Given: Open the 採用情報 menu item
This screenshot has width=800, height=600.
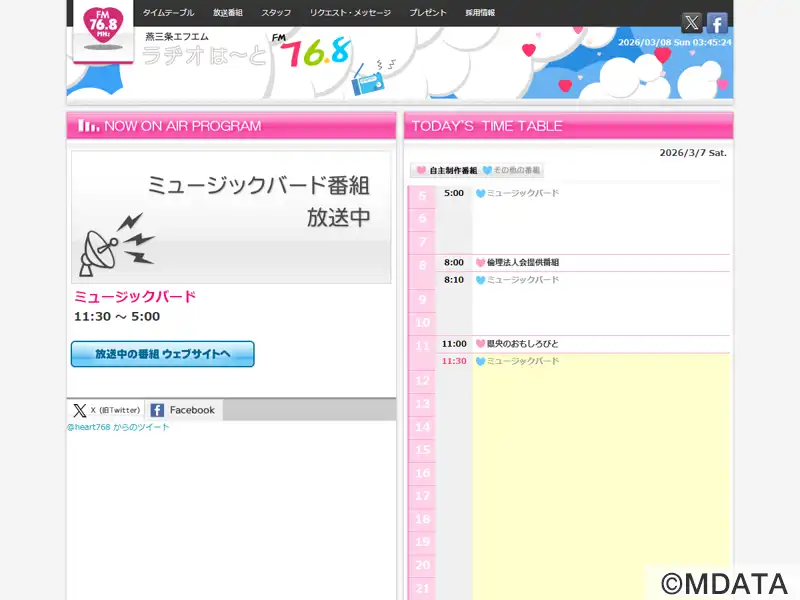Looking at the screenshot, I should click(x=480, y=13).
